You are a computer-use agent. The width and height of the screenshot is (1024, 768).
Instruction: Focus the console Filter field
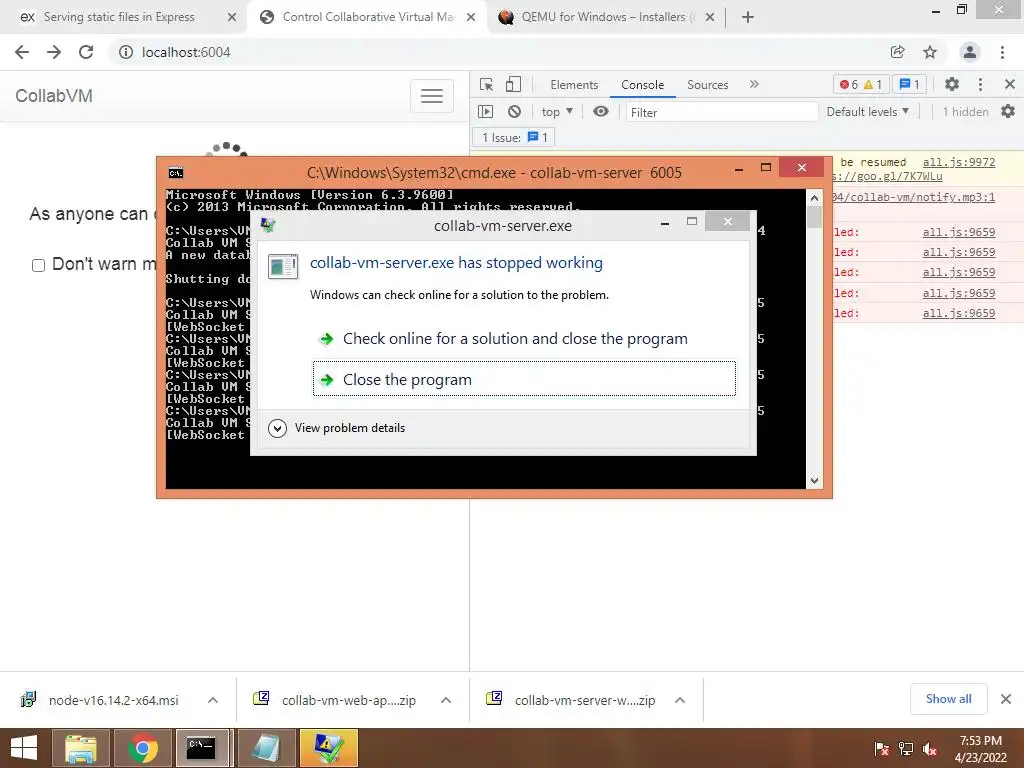722,112
